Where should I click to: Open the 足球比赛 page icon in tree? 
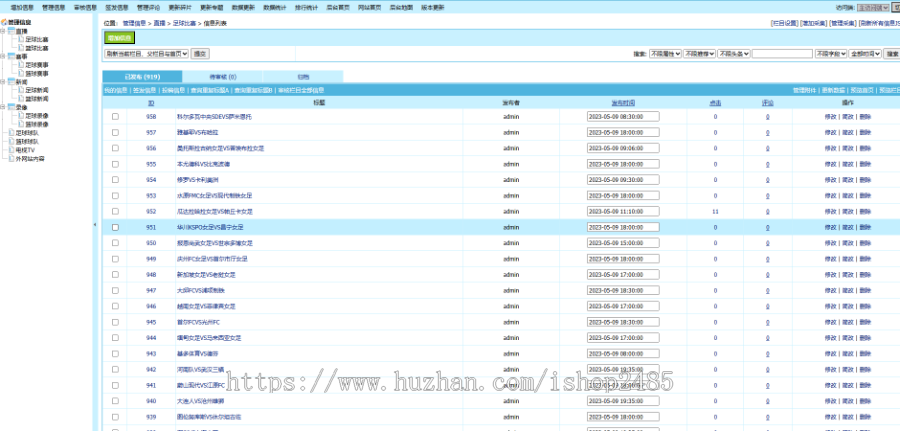(x=21, y=40)
